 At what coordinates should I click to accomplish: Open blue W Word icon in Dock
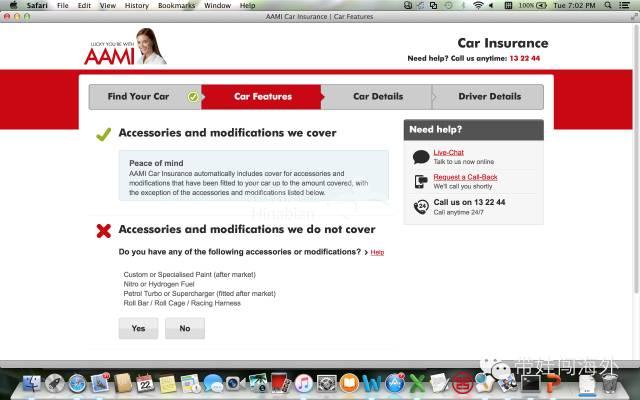tap(371, 384)
